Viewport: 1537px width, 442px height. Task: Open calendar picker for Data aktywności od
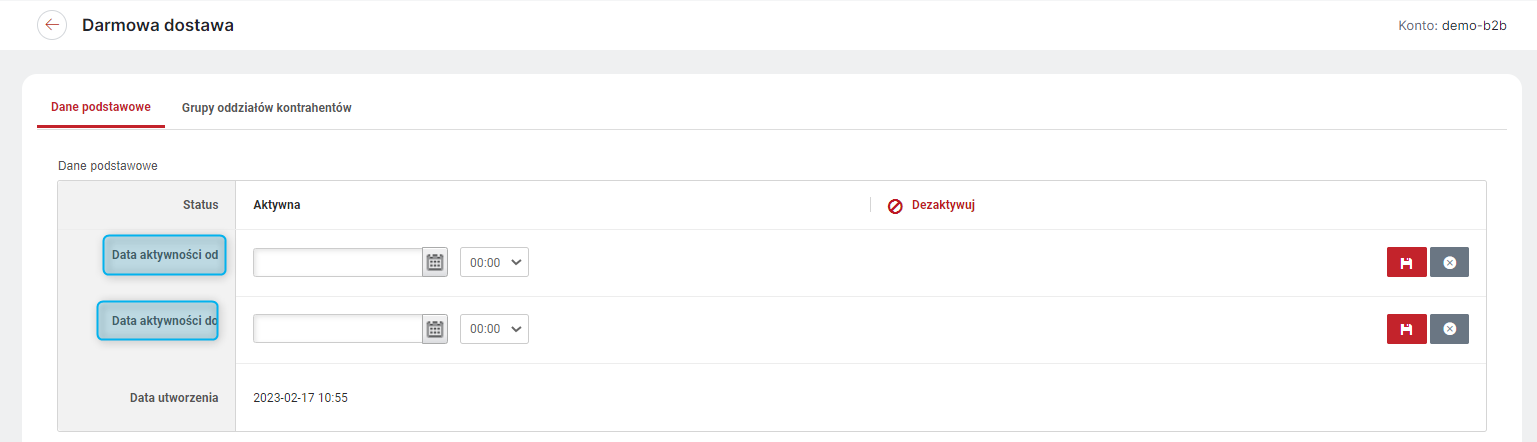pyautogui.click(x=435, y=262)
